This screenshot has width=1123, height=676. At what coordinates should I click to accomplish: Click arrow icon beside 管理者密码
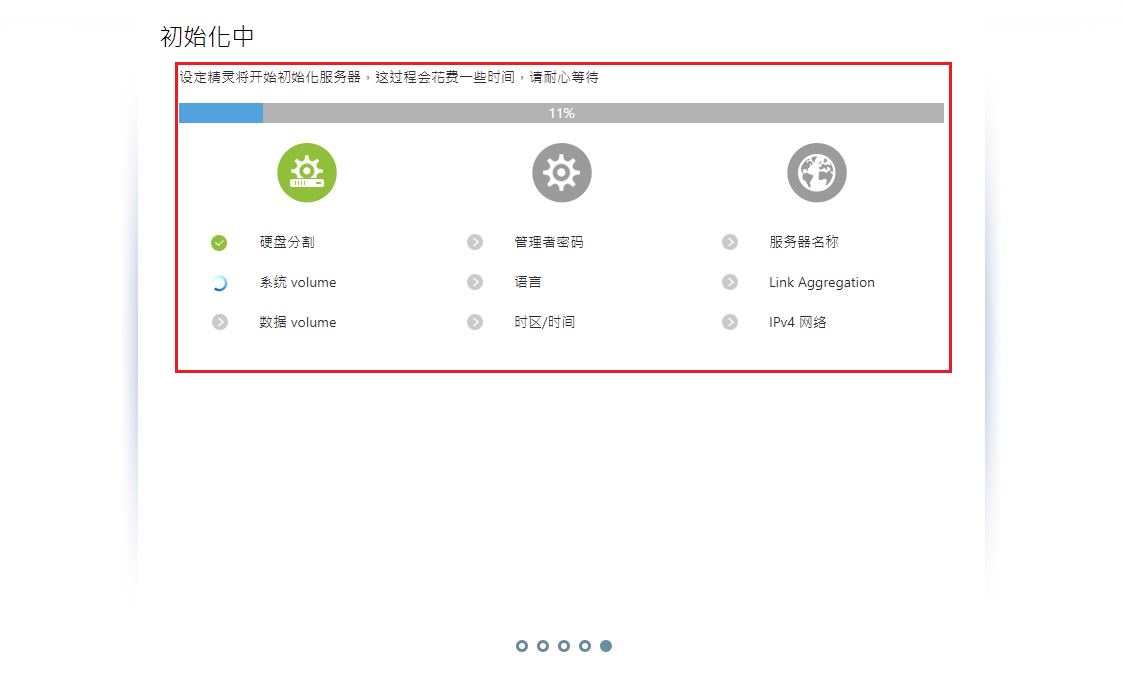474,242
